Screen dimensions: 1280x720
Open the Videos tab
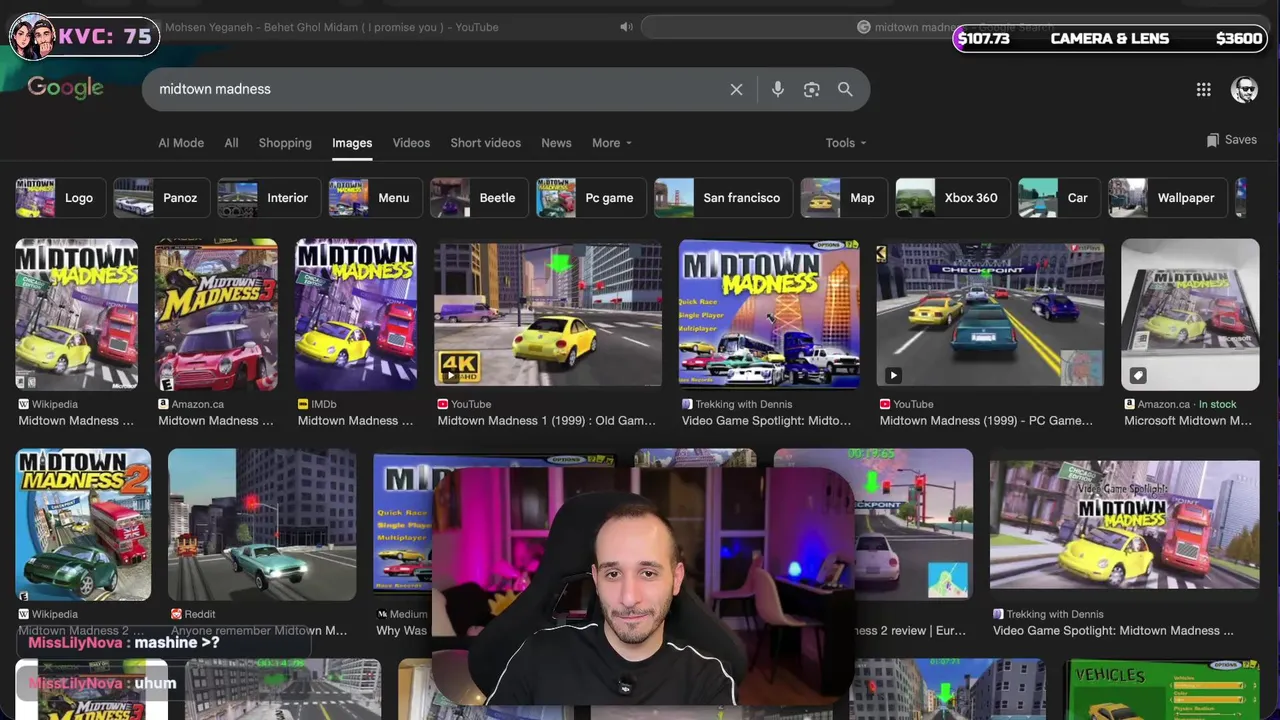(411, 143)
